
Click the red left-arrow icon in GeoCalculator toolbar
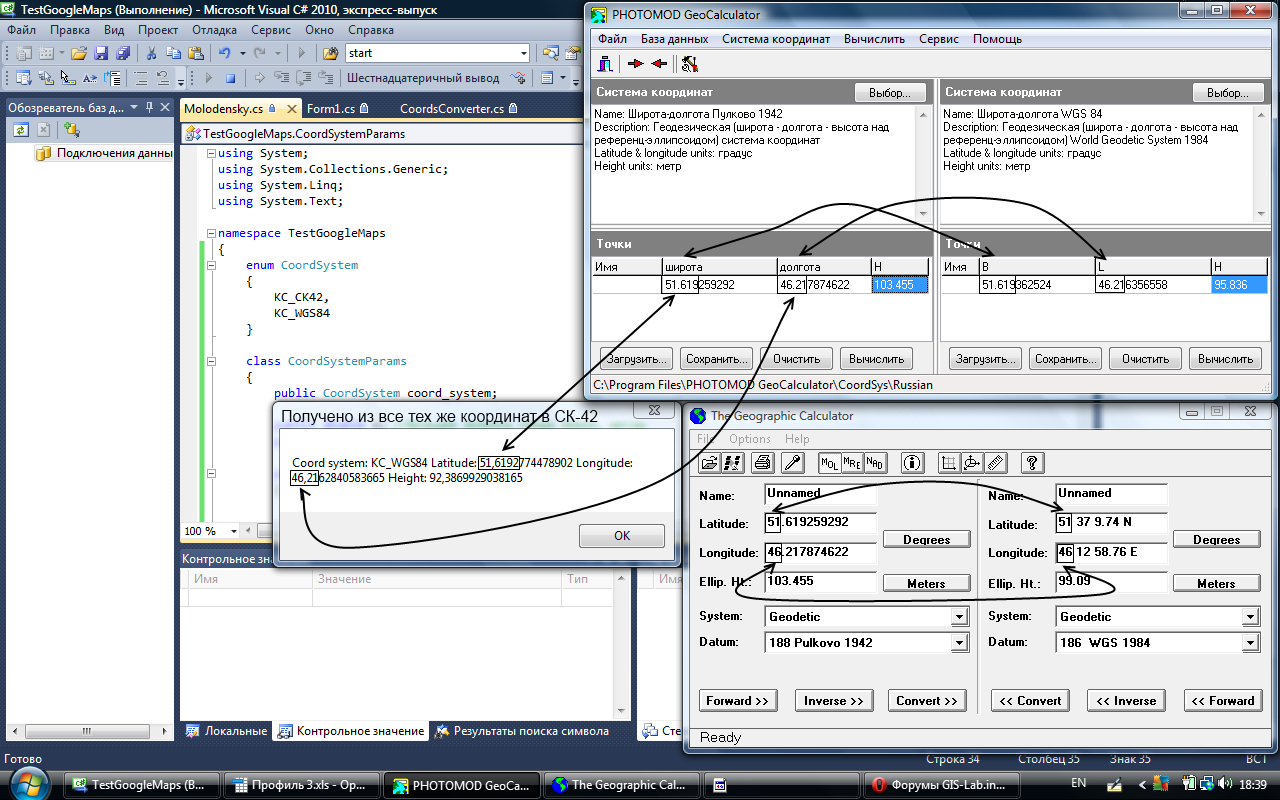click(658, 64)
